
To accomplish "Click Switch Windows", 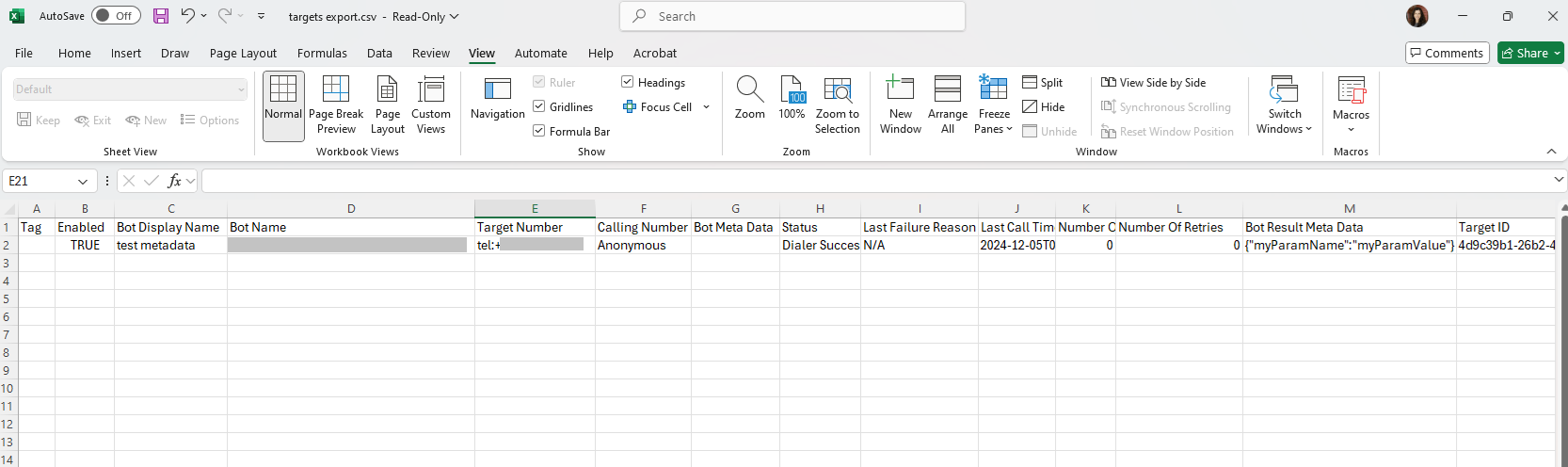I will tap(1285, 105).
